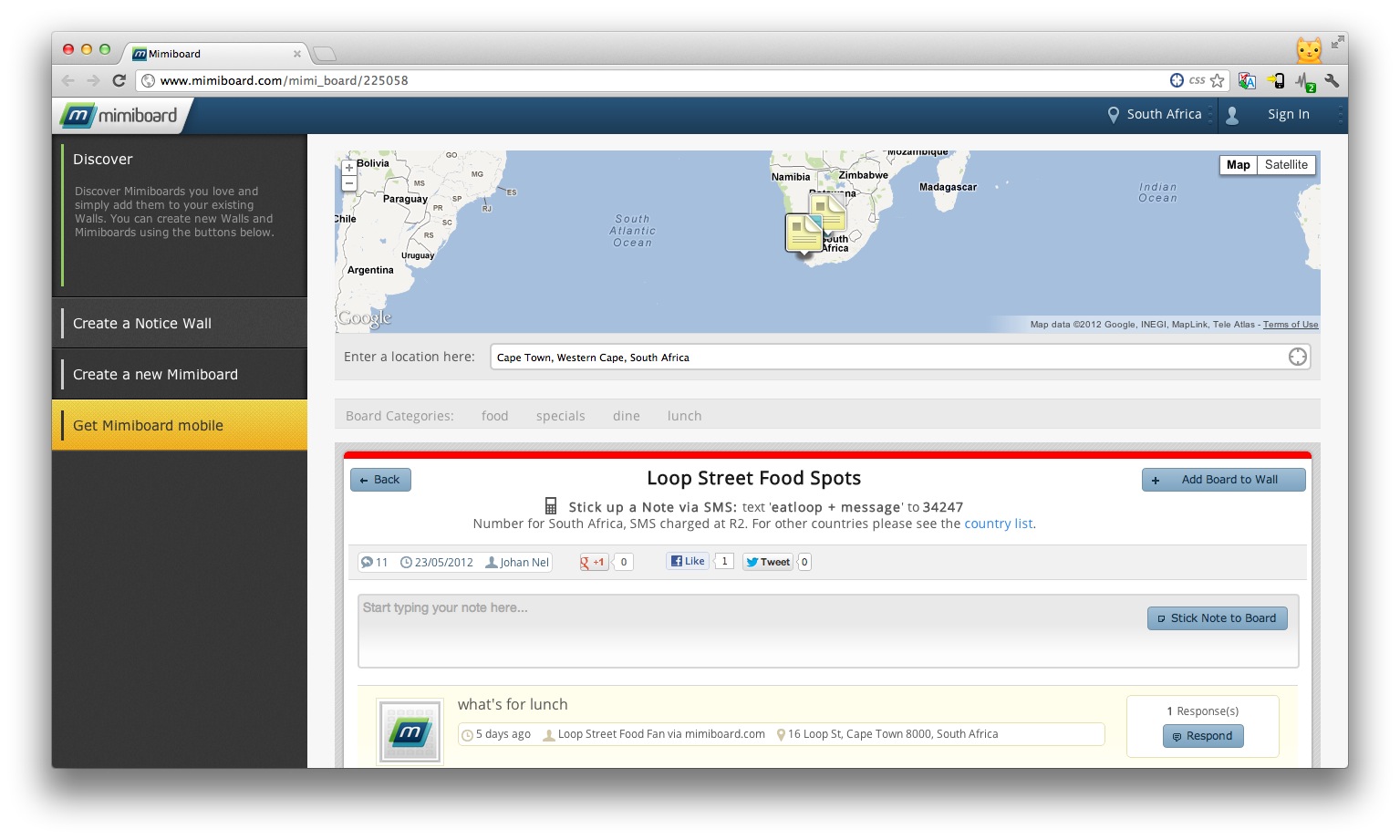Screen dimensions: 1400x840
Task: Click the Google +1 button
Action: (594, 562)
